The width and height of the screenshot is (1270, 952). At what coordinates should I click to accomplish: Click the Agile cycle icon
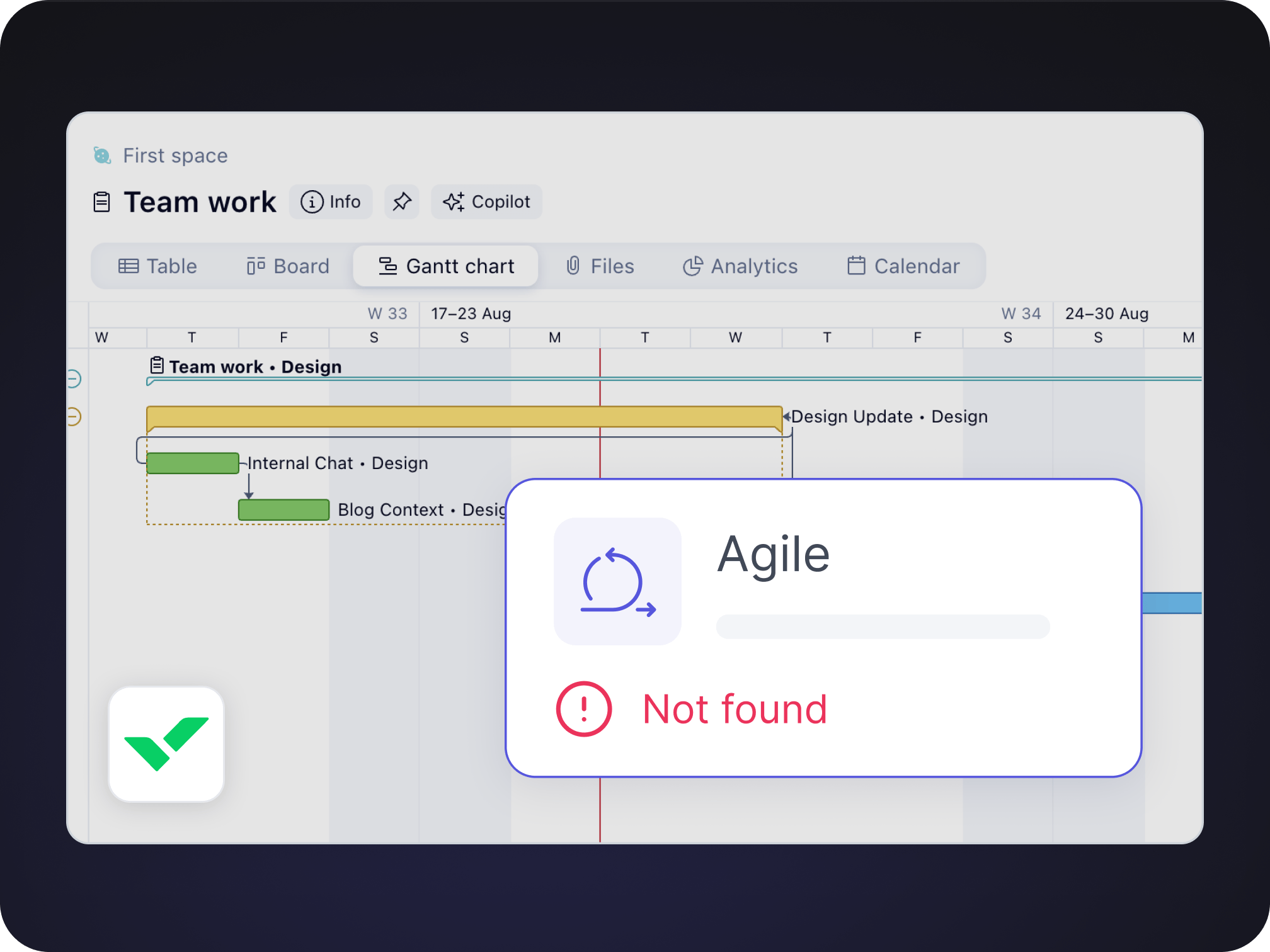(x=617, y=582)
